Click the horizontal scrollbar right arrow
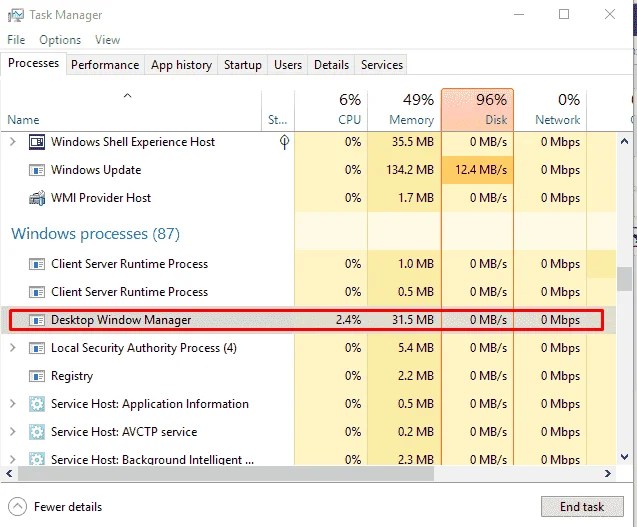The image size is (637, 527). (x=608, y=473)
